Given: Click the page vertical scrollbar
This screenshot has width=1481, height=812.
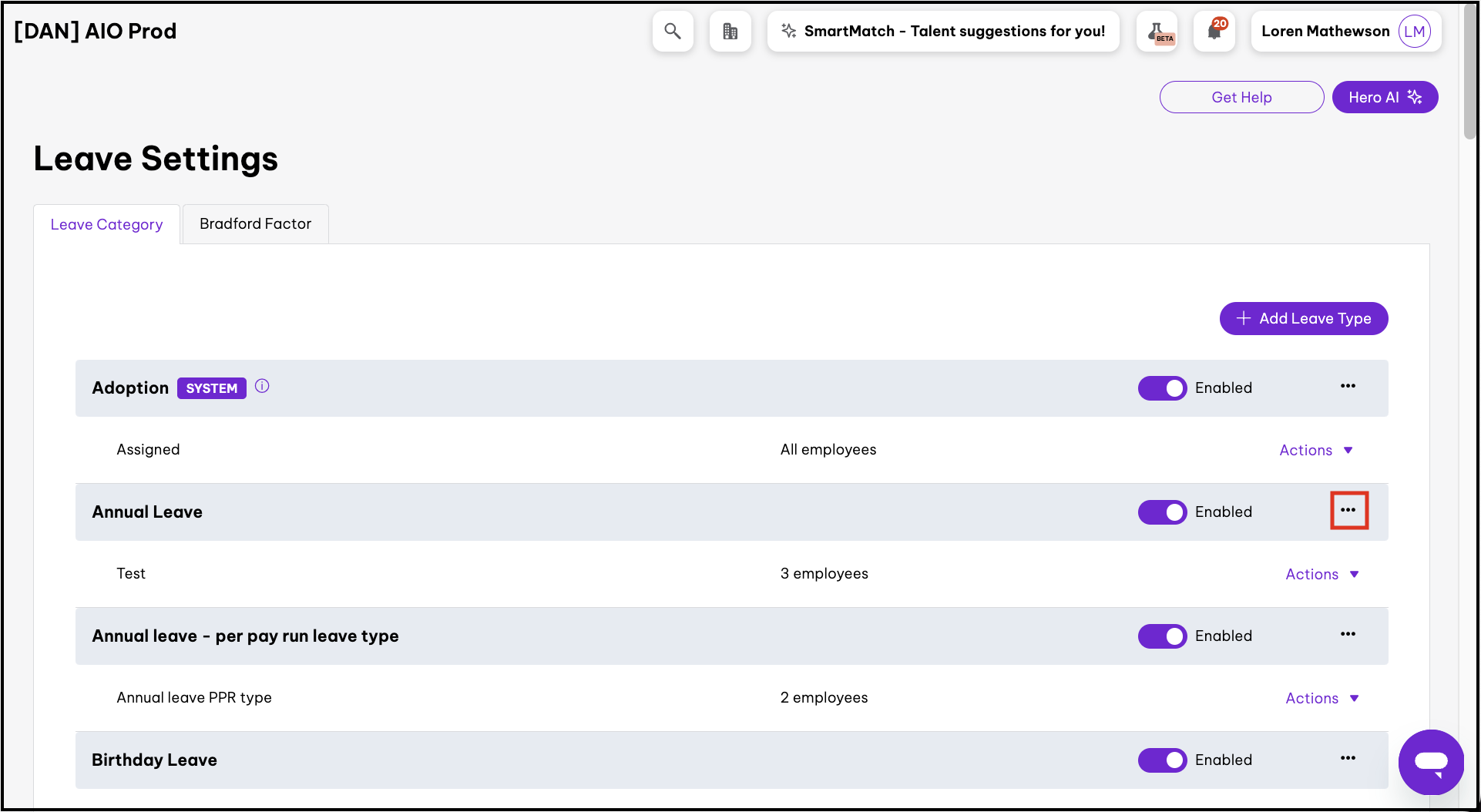Looking at the screenshot, I should [1469, 77].
